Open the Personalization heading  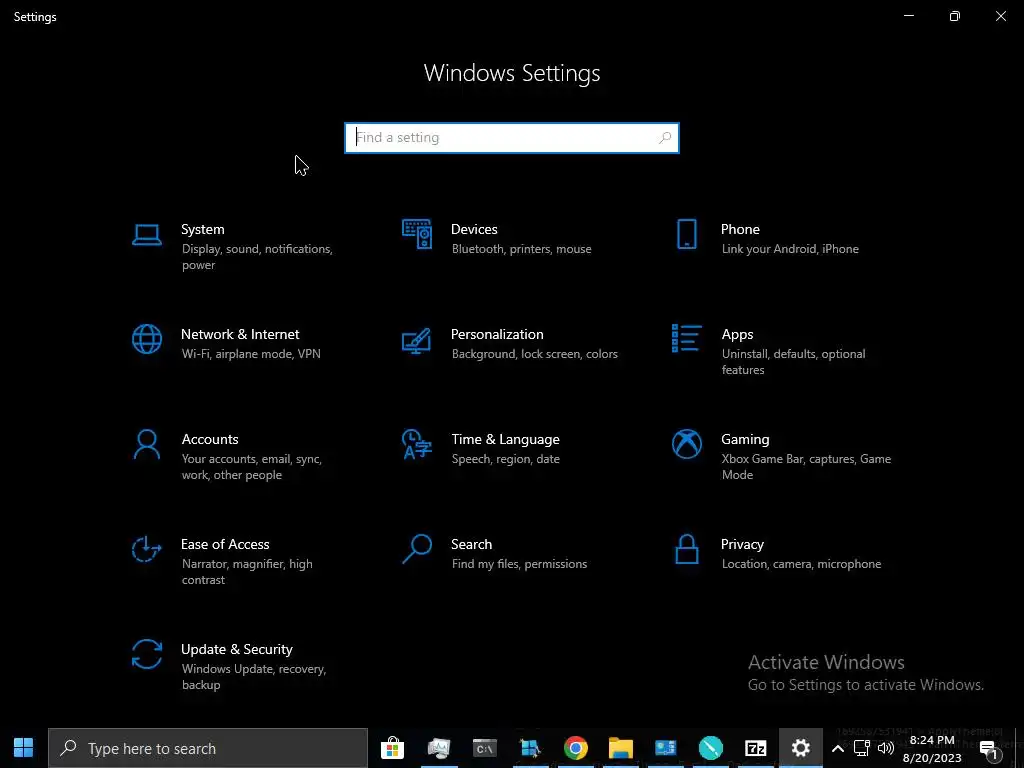tap(497, 334)
